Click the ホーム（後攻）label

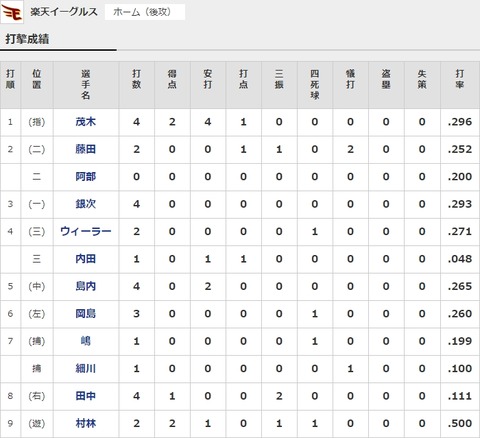pyautogui.click(x=145, y=12)
